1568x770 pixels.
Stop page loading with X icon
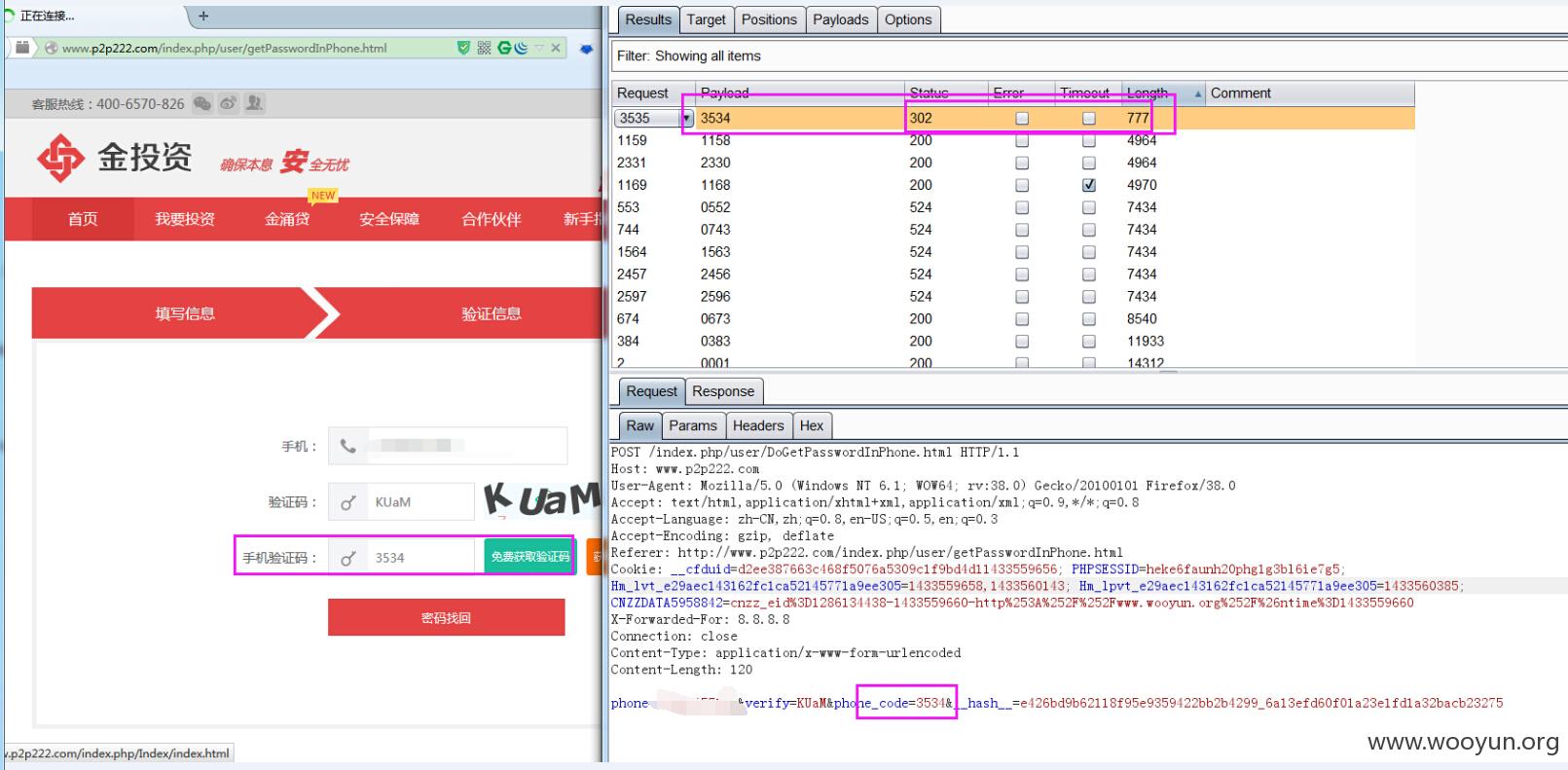click(556, 48)
